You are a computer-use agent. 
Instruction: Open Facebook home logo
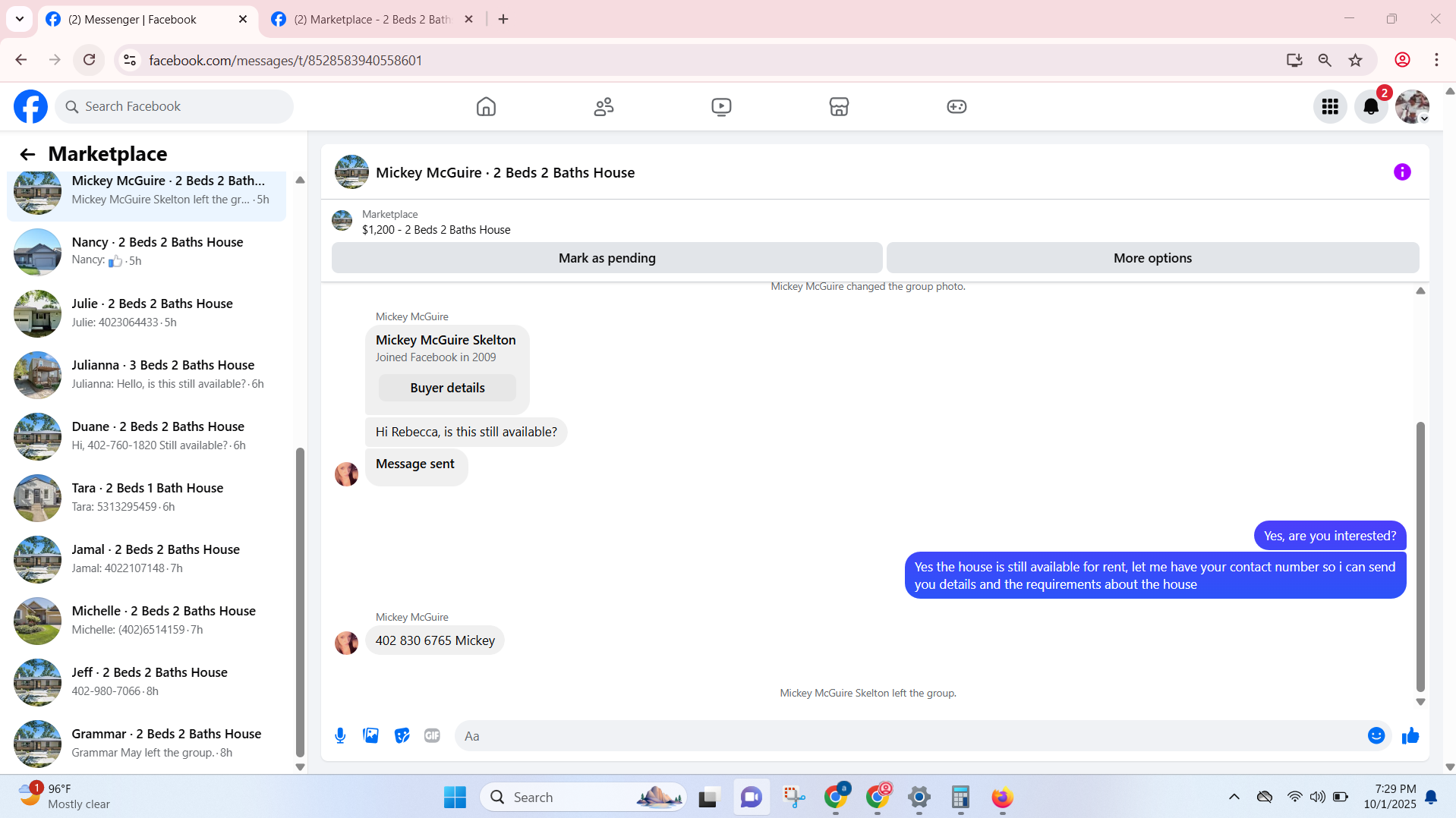(x=30, y=107)
